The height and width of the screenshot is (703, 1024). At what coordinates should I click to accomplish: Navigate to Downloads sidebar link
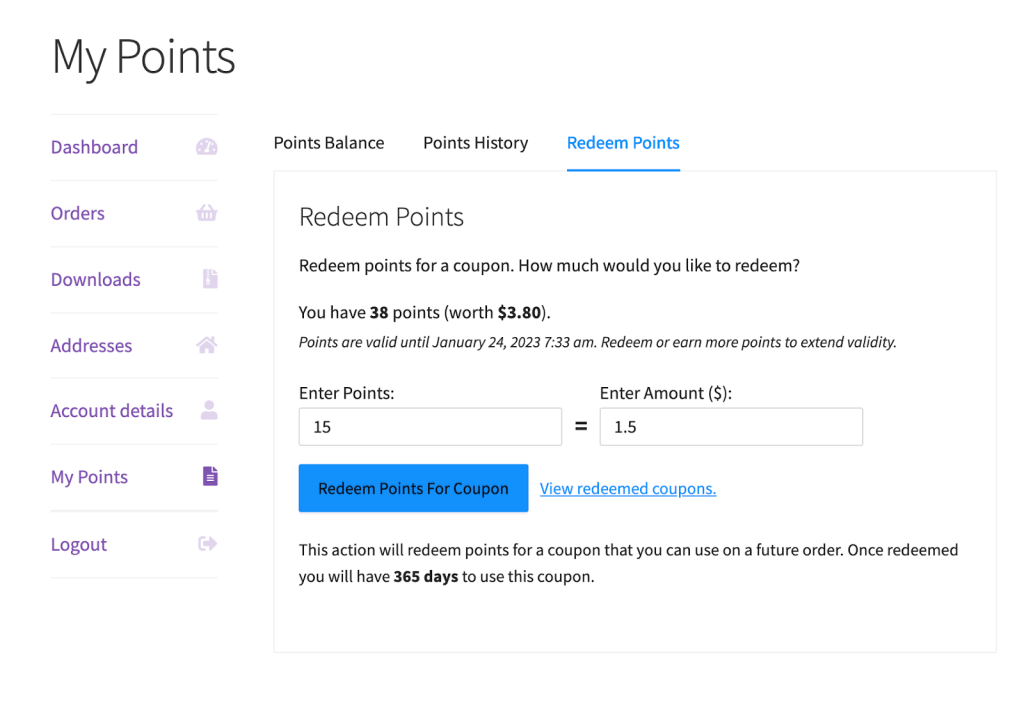(x=95, y=279)
